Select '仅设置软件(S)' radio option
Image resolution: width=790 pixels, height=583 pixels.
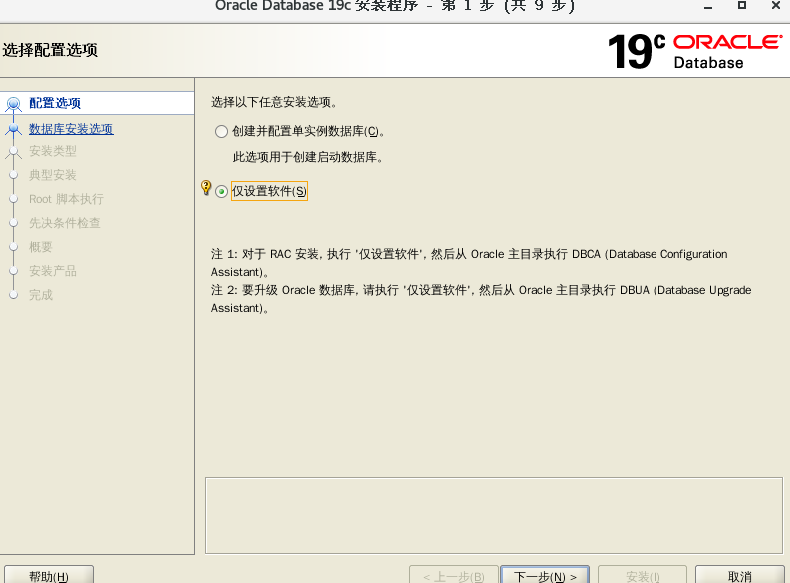pos(221,191)
